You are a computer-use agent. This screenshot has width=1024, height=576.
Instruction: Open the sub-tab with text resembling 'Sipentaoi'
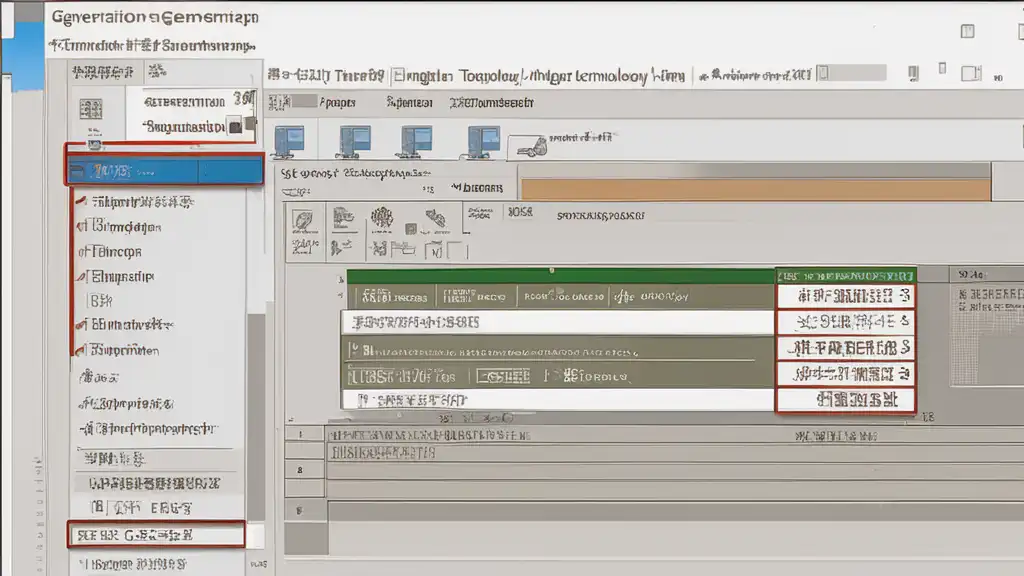(409, 103)
